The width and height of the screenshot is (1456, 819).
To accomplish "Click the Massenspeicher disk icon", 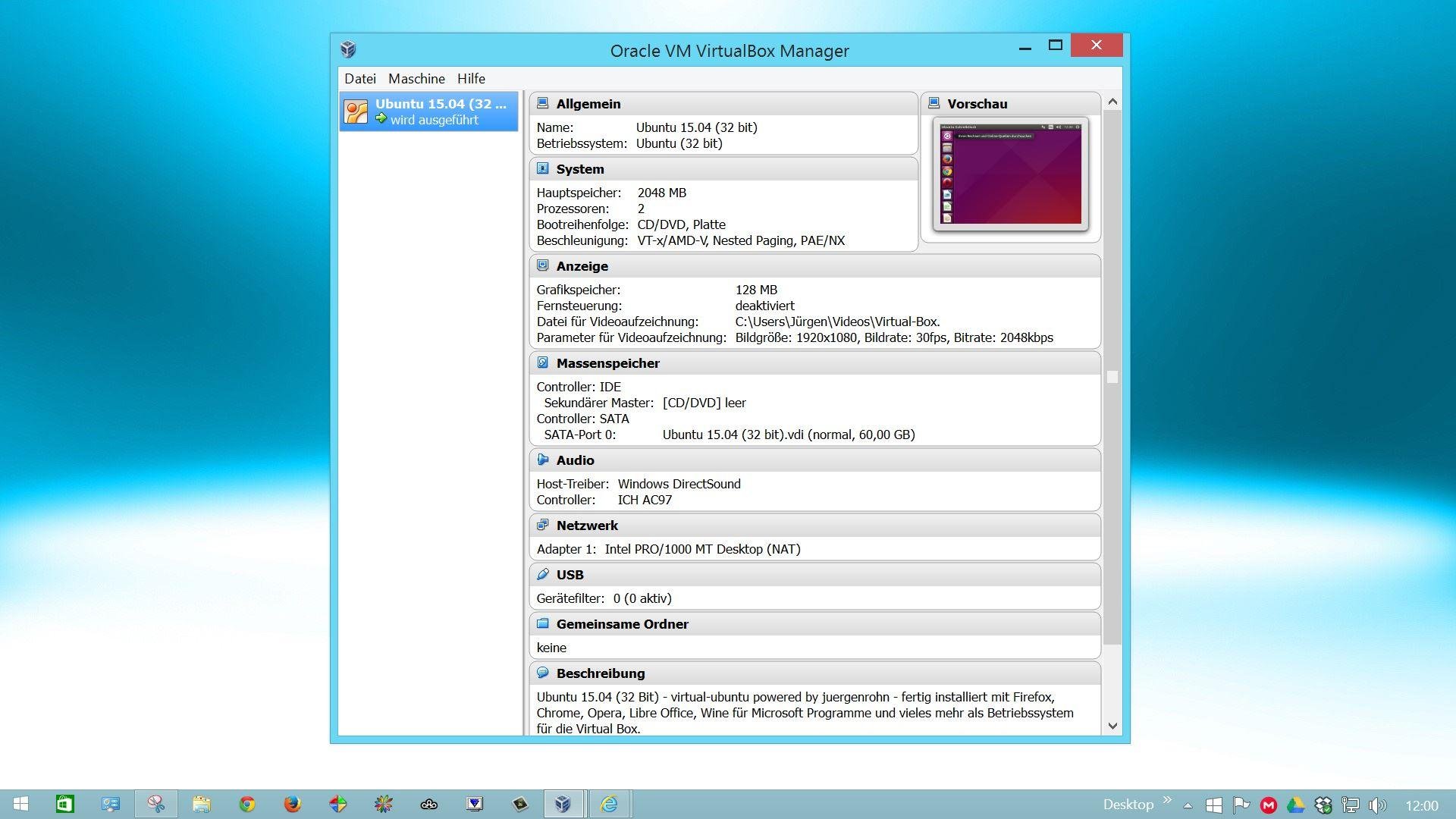I will click(x=542, y=362).
